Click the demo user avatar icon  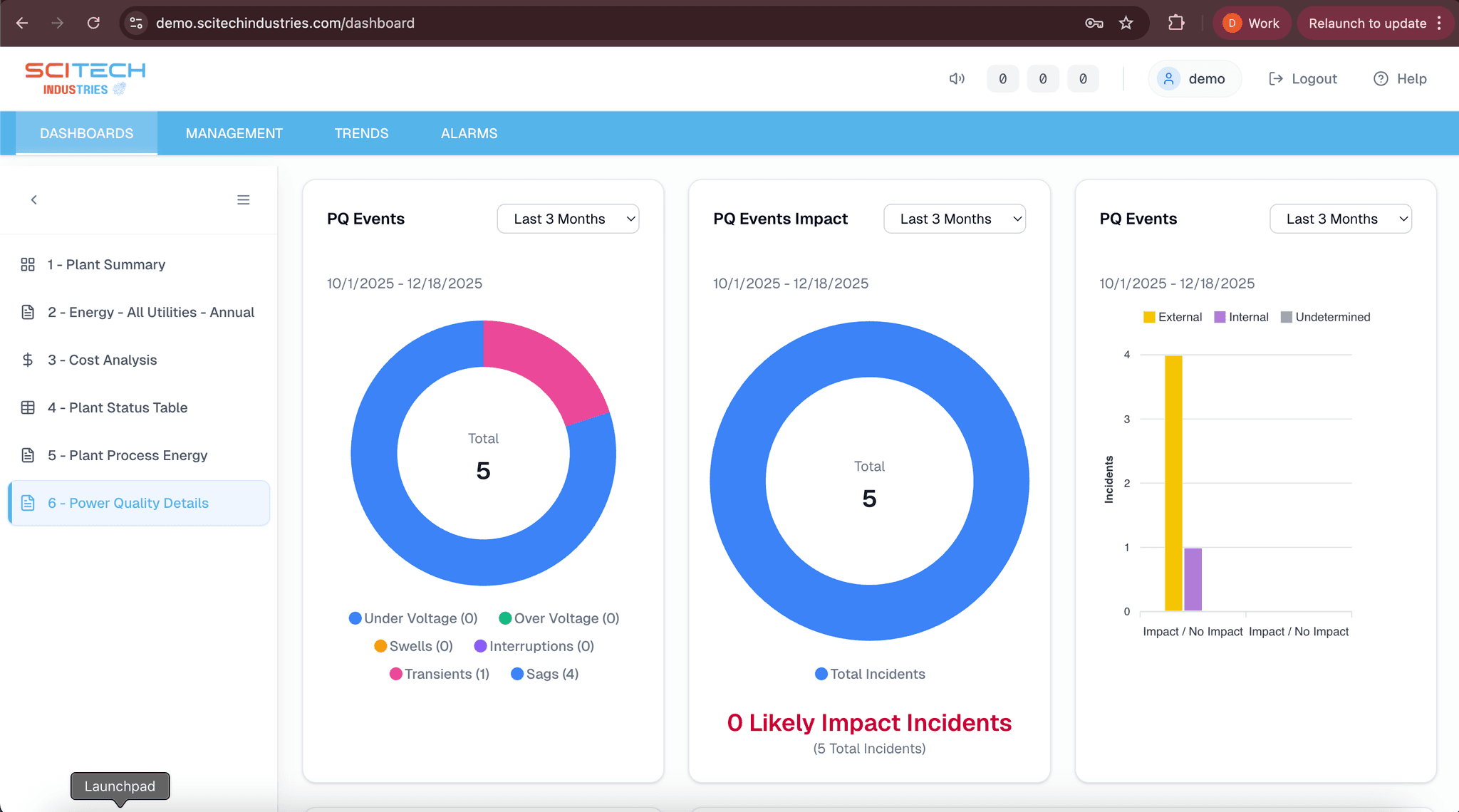click(1168, 78)
